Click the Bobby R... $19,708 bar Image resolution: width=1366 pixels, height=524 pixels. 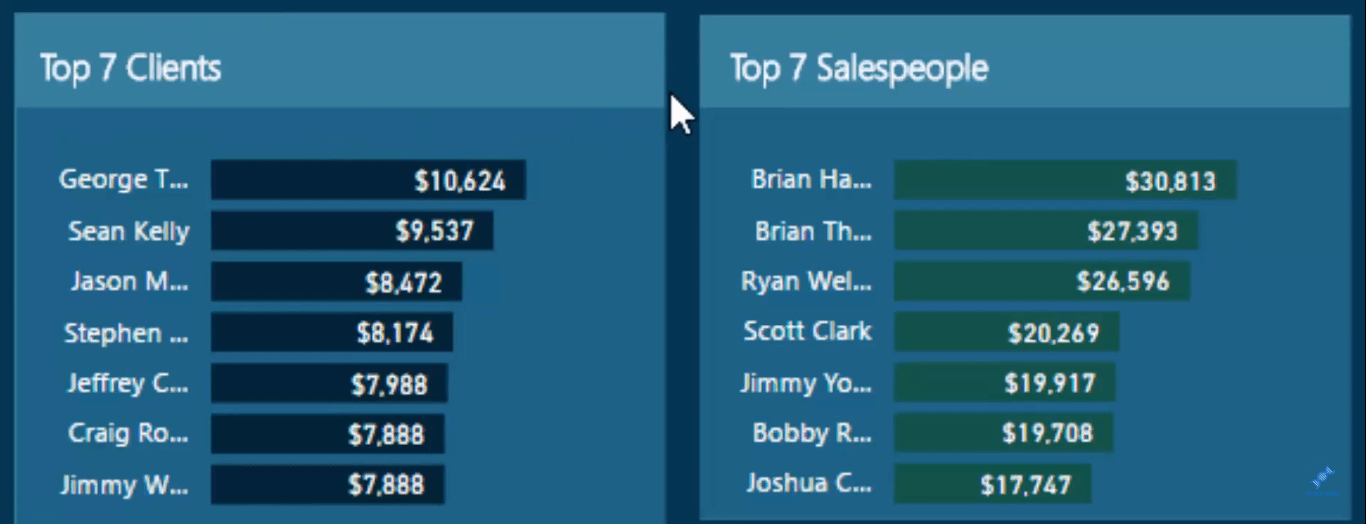tap(1003, 433)
